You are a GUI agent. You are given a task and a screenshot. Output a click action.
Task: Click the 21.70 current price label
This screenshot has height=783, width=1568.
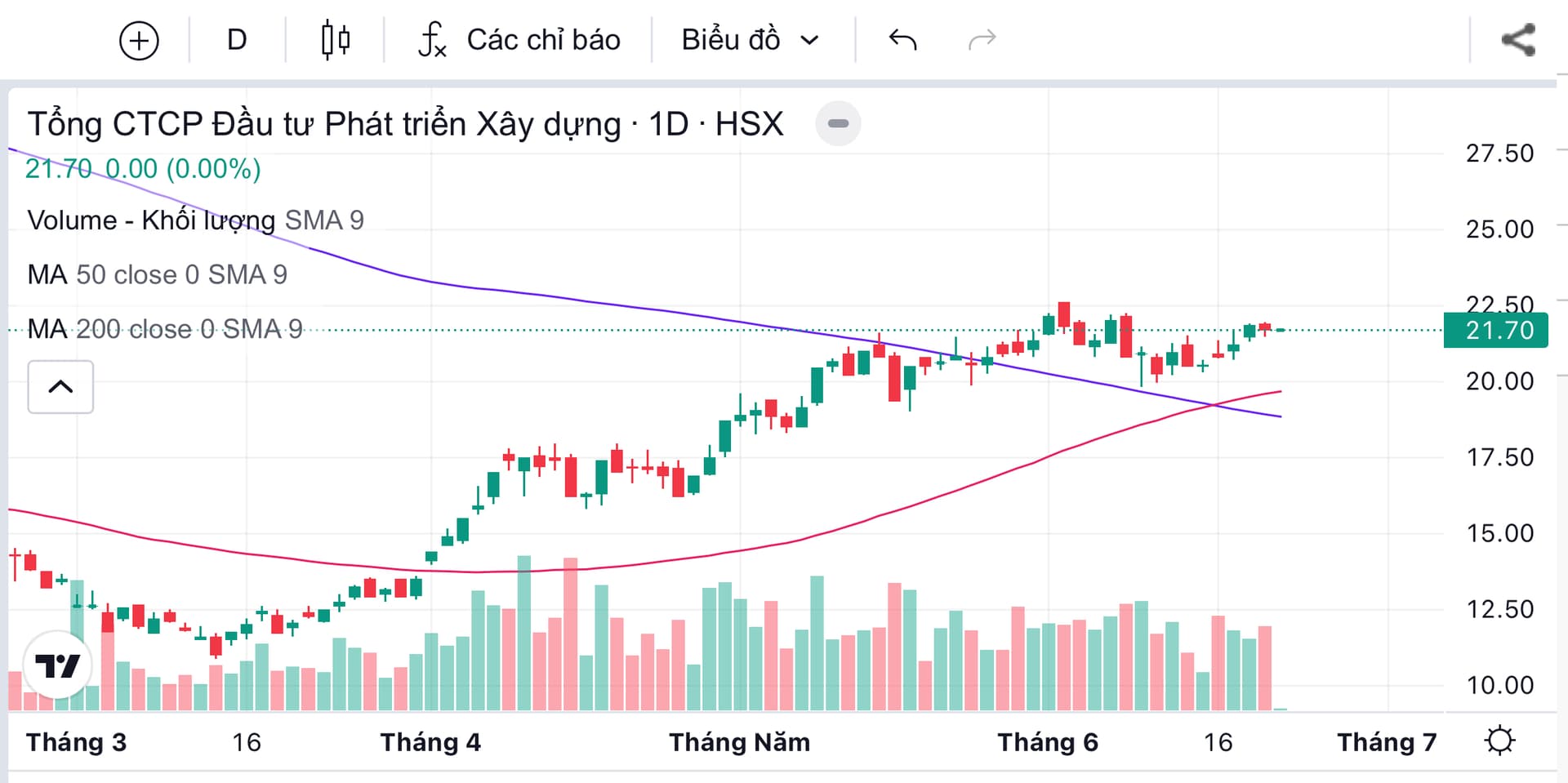tap(1495, 331)
